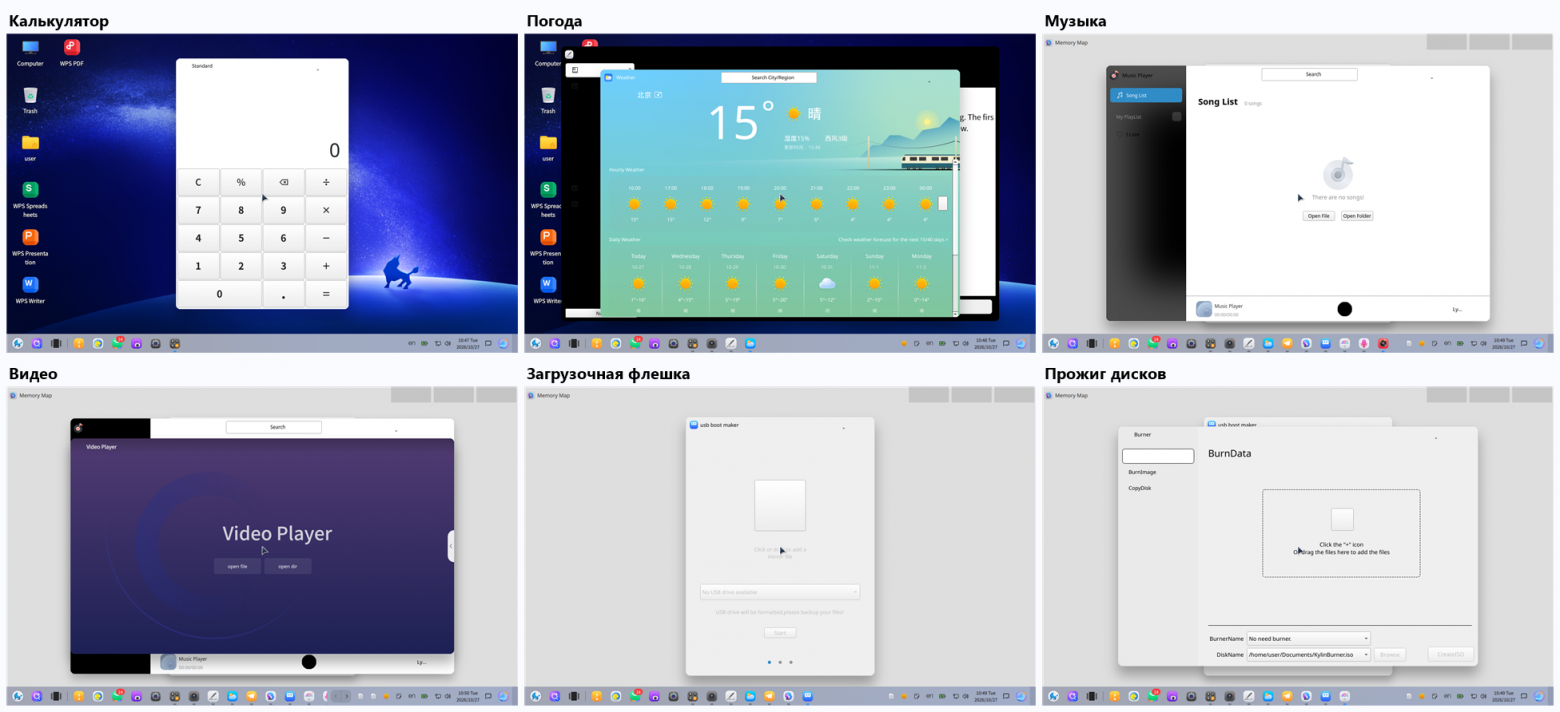This screenshot has height=712, width=1560.
Task: Open the DiskName path dropdown
Action: 1308,654
